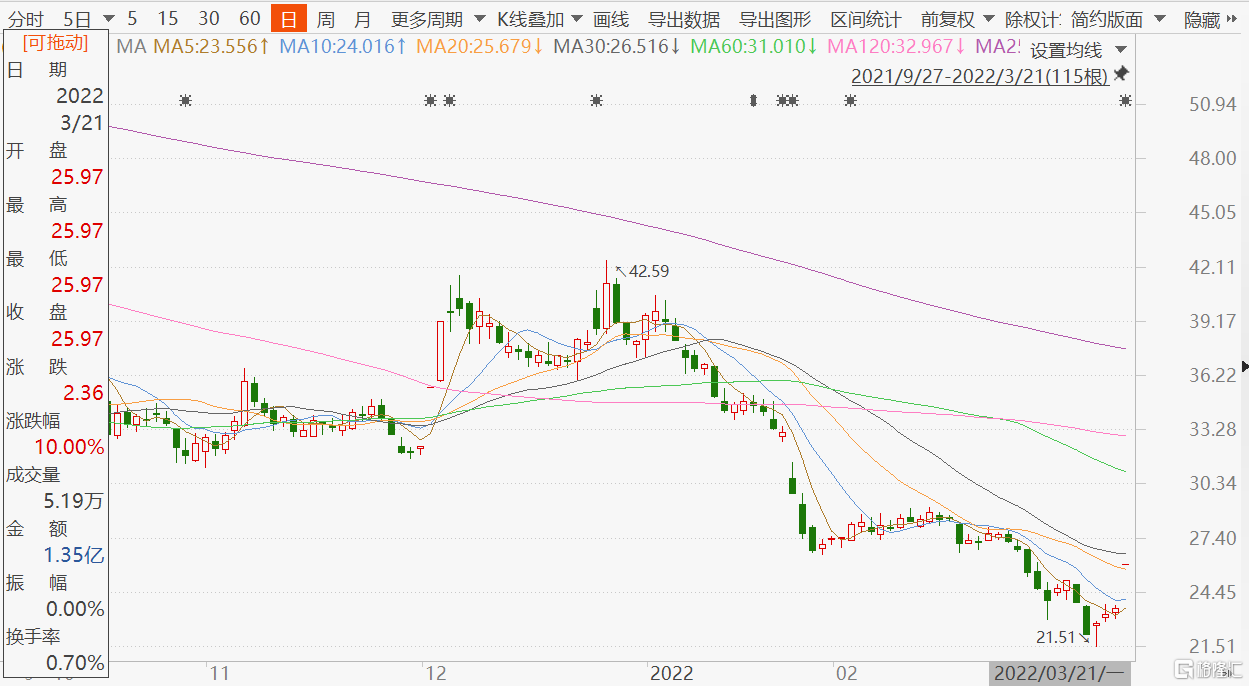Image resolution: width=1249 pixels, height=686 pixels.
Task: Click the [可拖动] draggable panel header
Action: click(x=55, y=42)
